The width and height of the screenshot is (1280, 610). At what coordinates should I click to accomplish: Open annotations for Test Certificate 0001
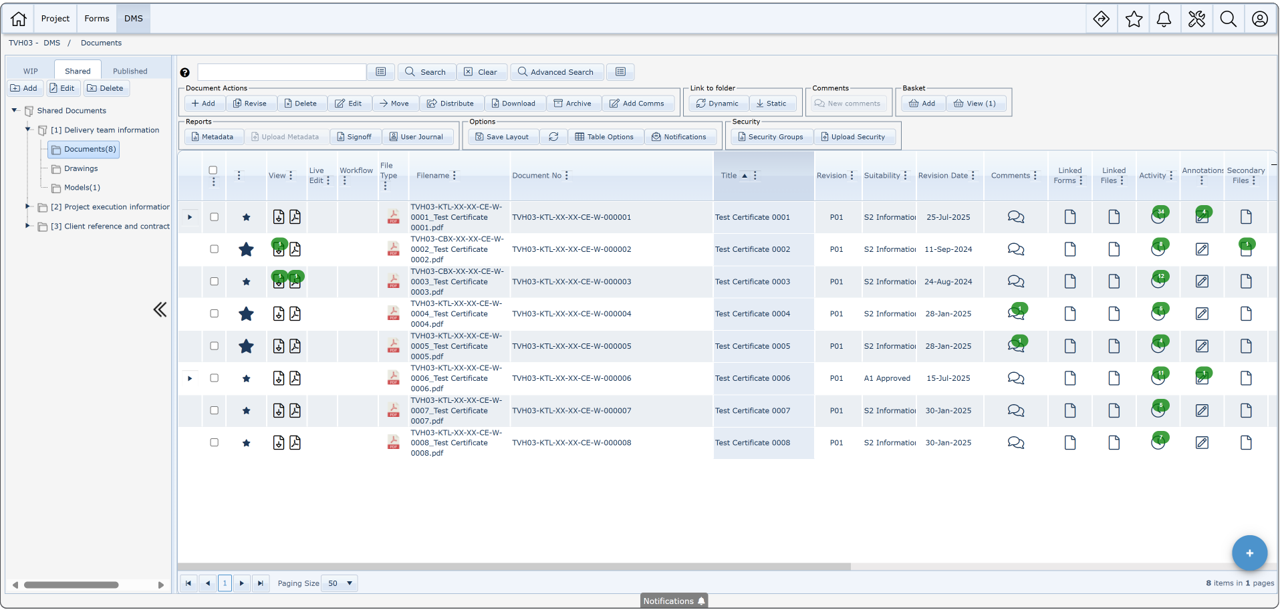(1202, 217)
